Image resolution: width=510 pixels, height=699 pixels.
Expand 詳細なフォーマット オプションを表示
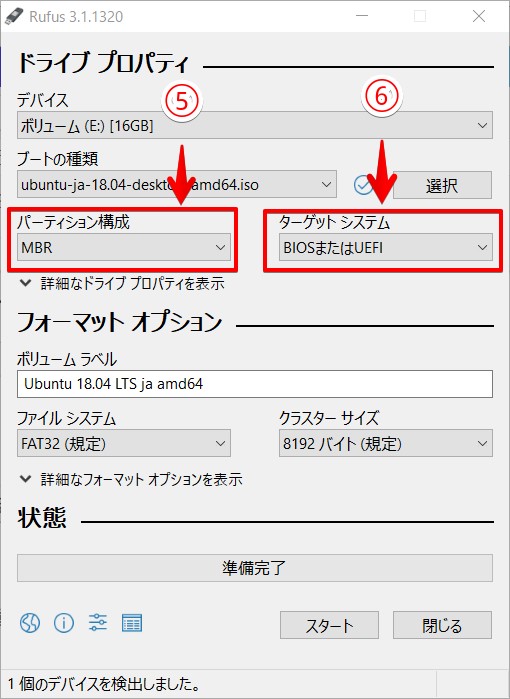pyautogui.click(x=131, y=479)
